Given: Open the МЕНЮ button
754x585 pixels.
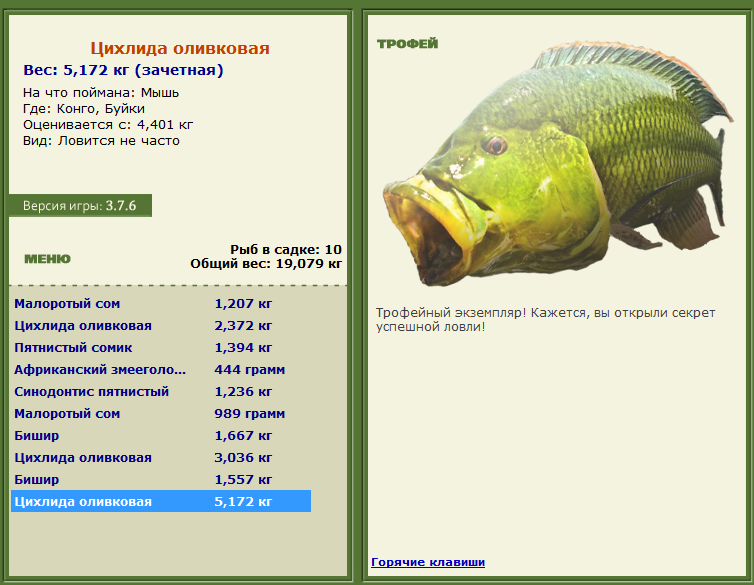Looking at the screenshot, I should 47,259.
